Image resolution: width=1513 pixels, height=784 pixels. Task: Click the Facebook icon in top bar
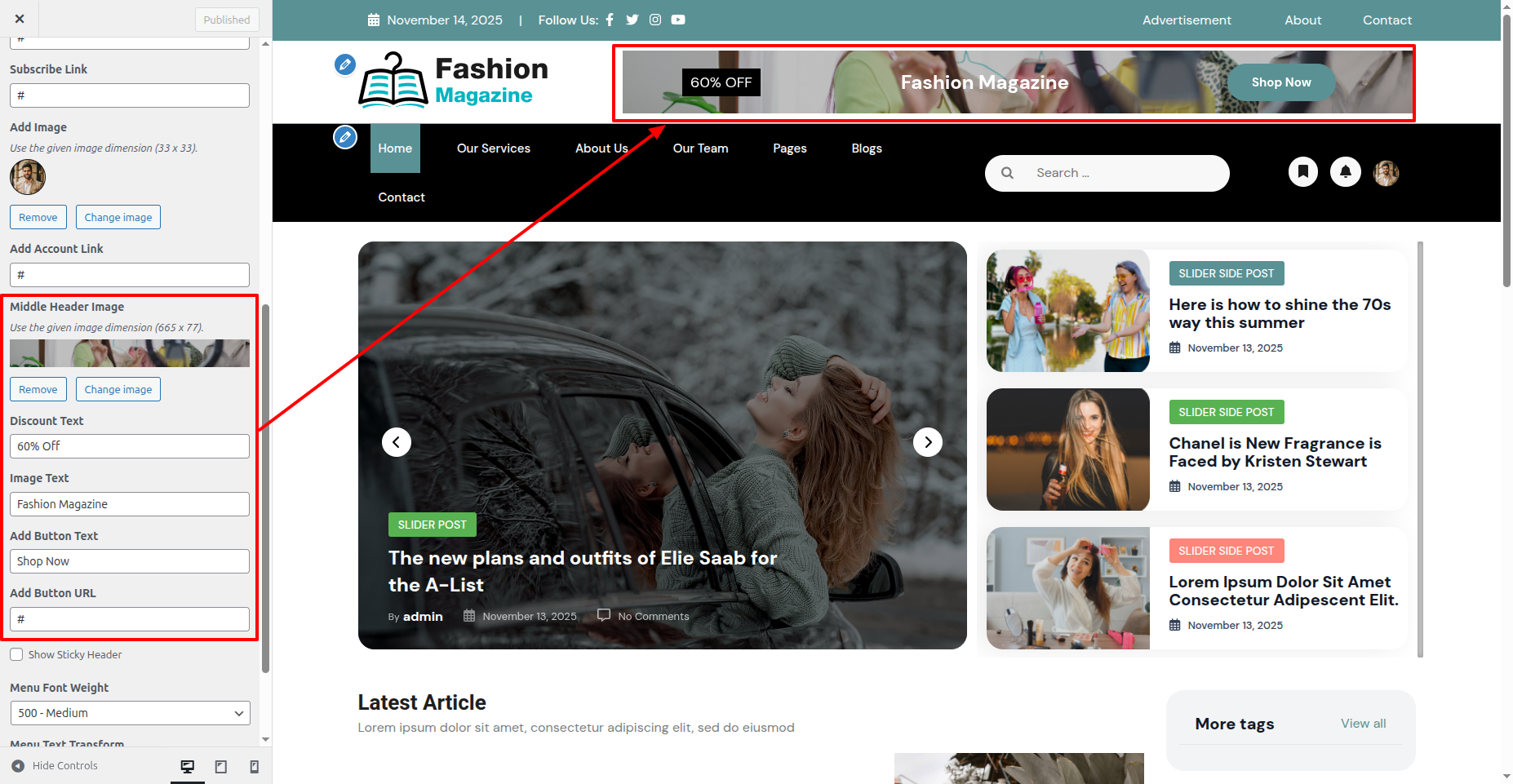pos(610,20)
